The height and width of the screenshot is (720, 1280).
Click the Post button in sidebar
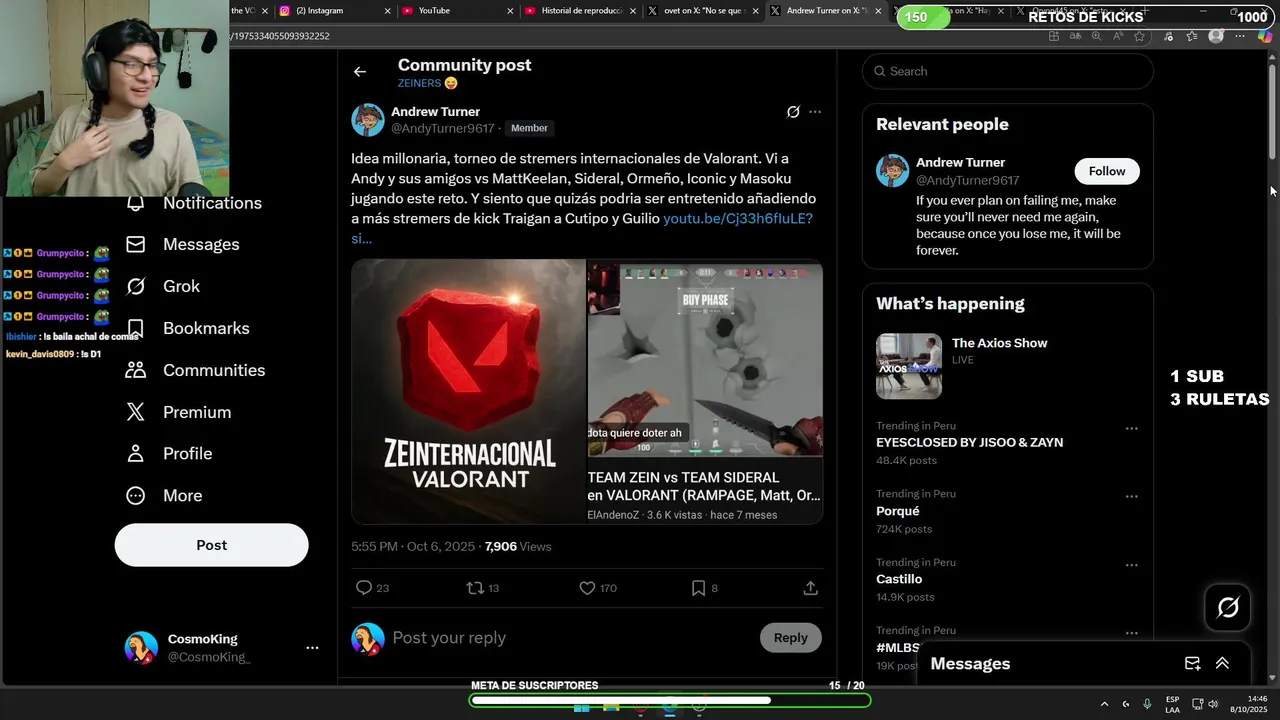tap(211, 545)
